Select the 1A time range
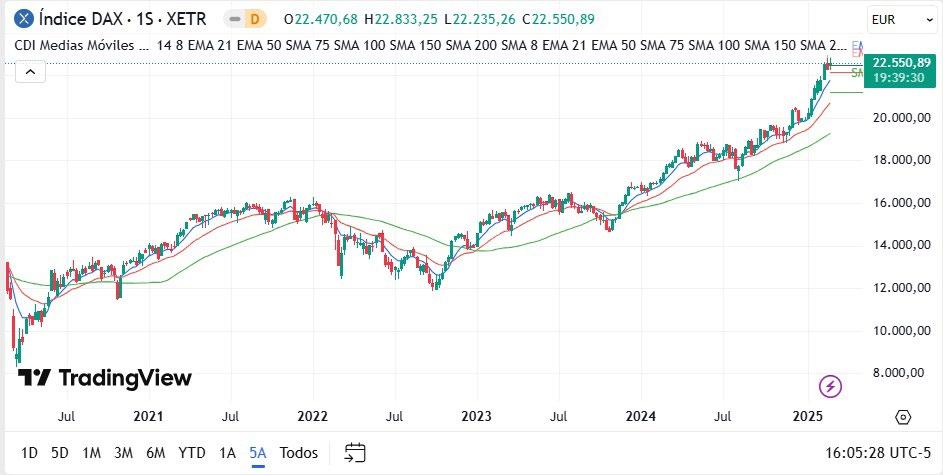 tap(227, 453)
